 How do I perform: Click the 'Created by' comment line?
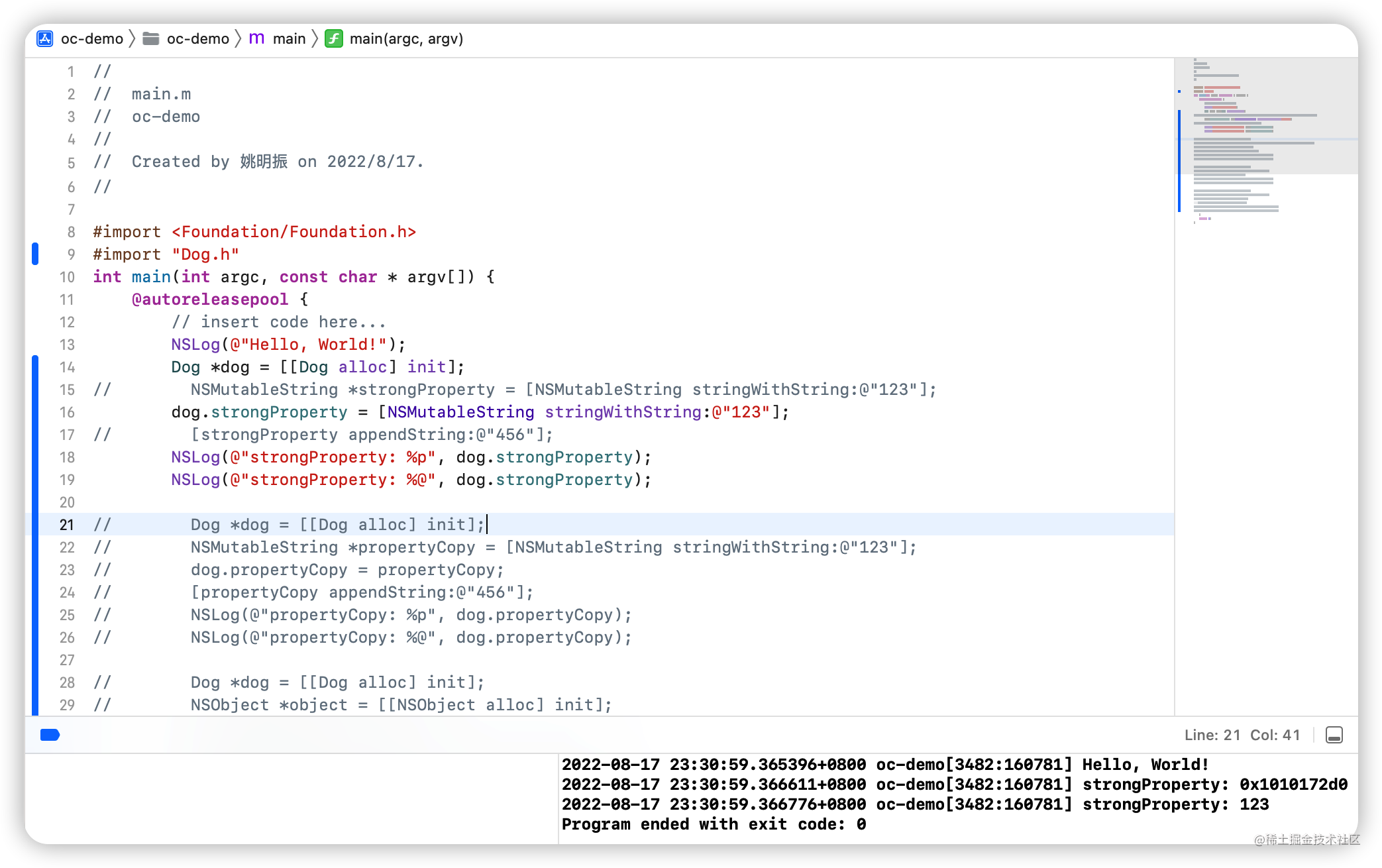258,162
